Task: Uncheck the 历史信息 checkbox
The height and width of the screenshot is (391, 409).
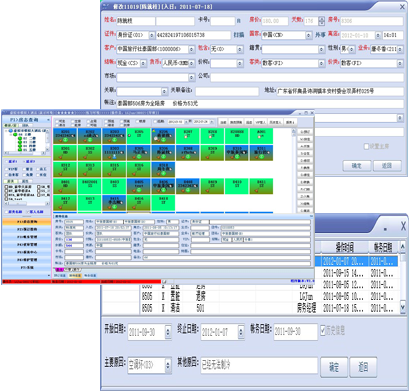Action: [x=323, y=330]
